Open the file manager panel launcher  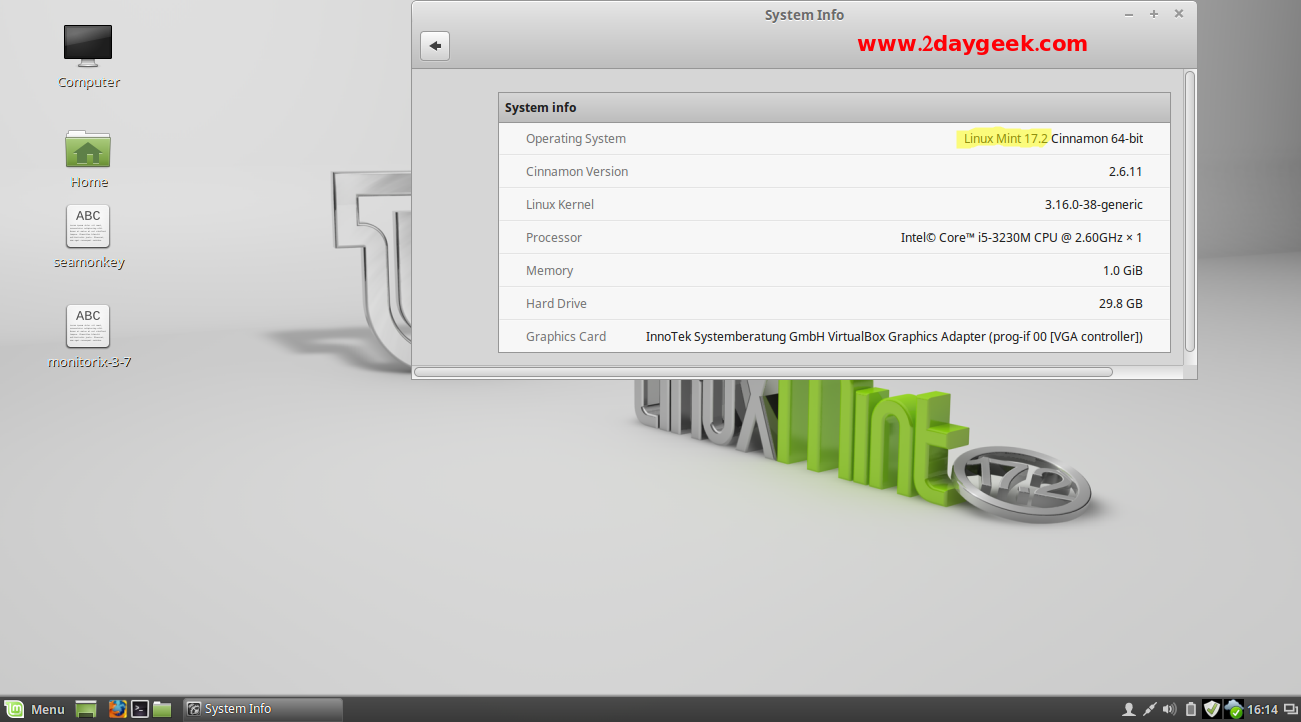click(x=162, y=709)
